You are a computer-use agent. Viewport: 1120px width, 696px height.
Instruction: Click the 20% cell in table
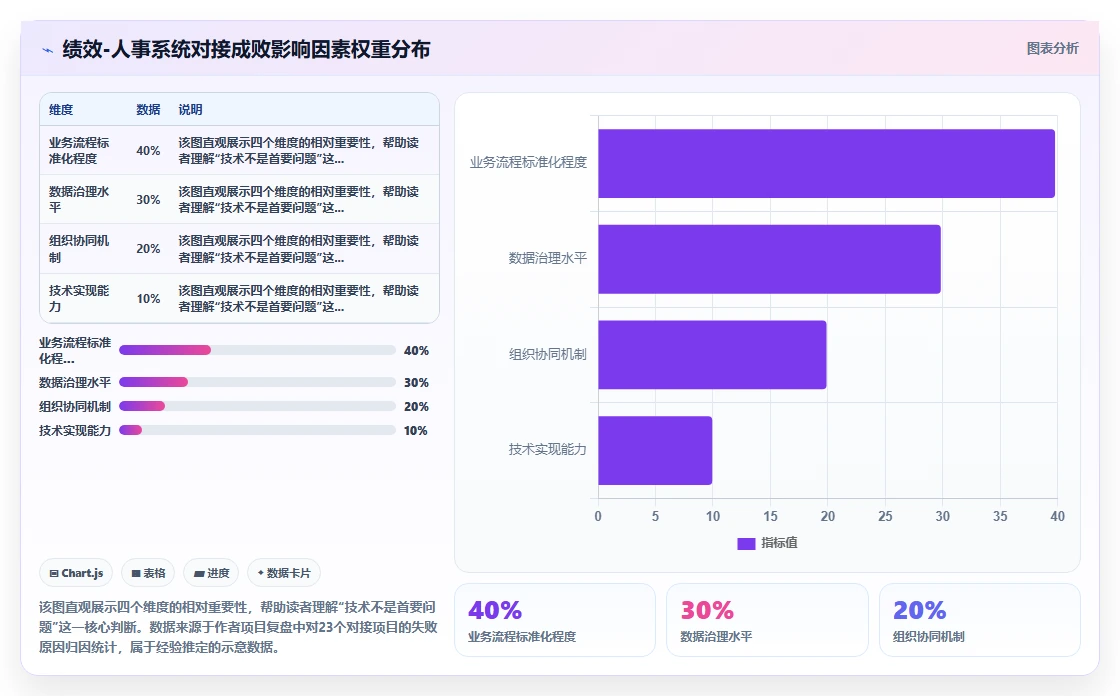(148, 249)
